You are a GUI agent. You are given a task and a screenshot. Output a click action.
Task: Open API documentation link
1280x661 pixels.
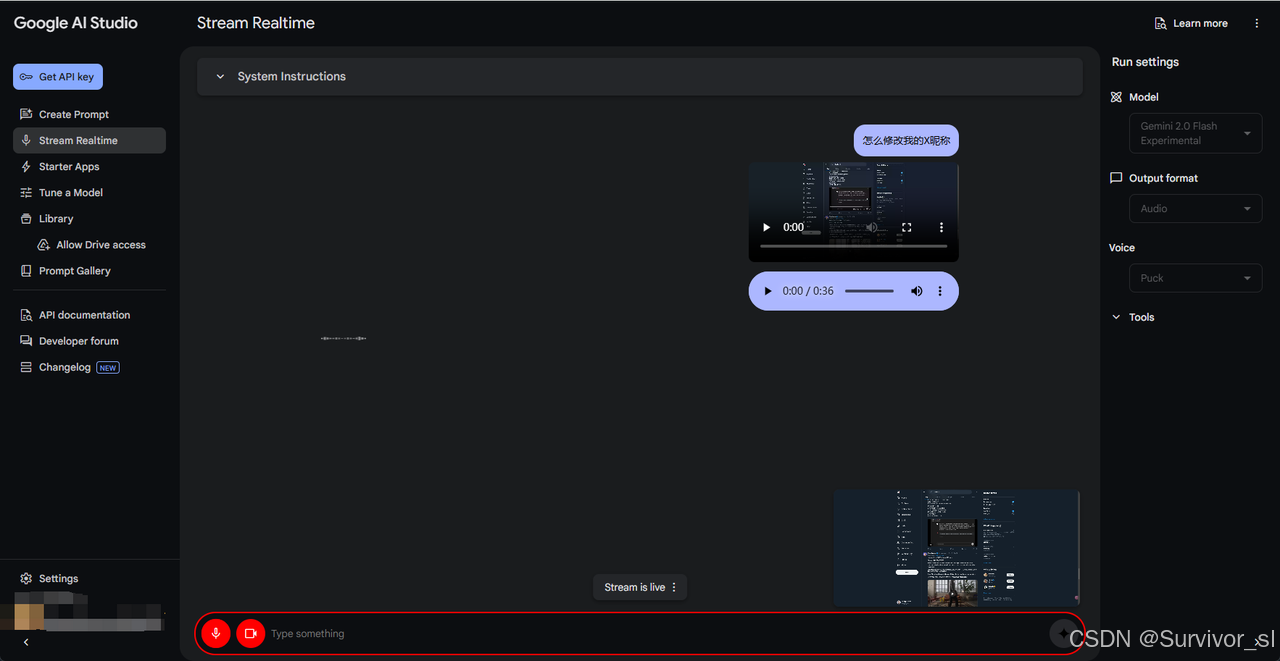point(84,315)
